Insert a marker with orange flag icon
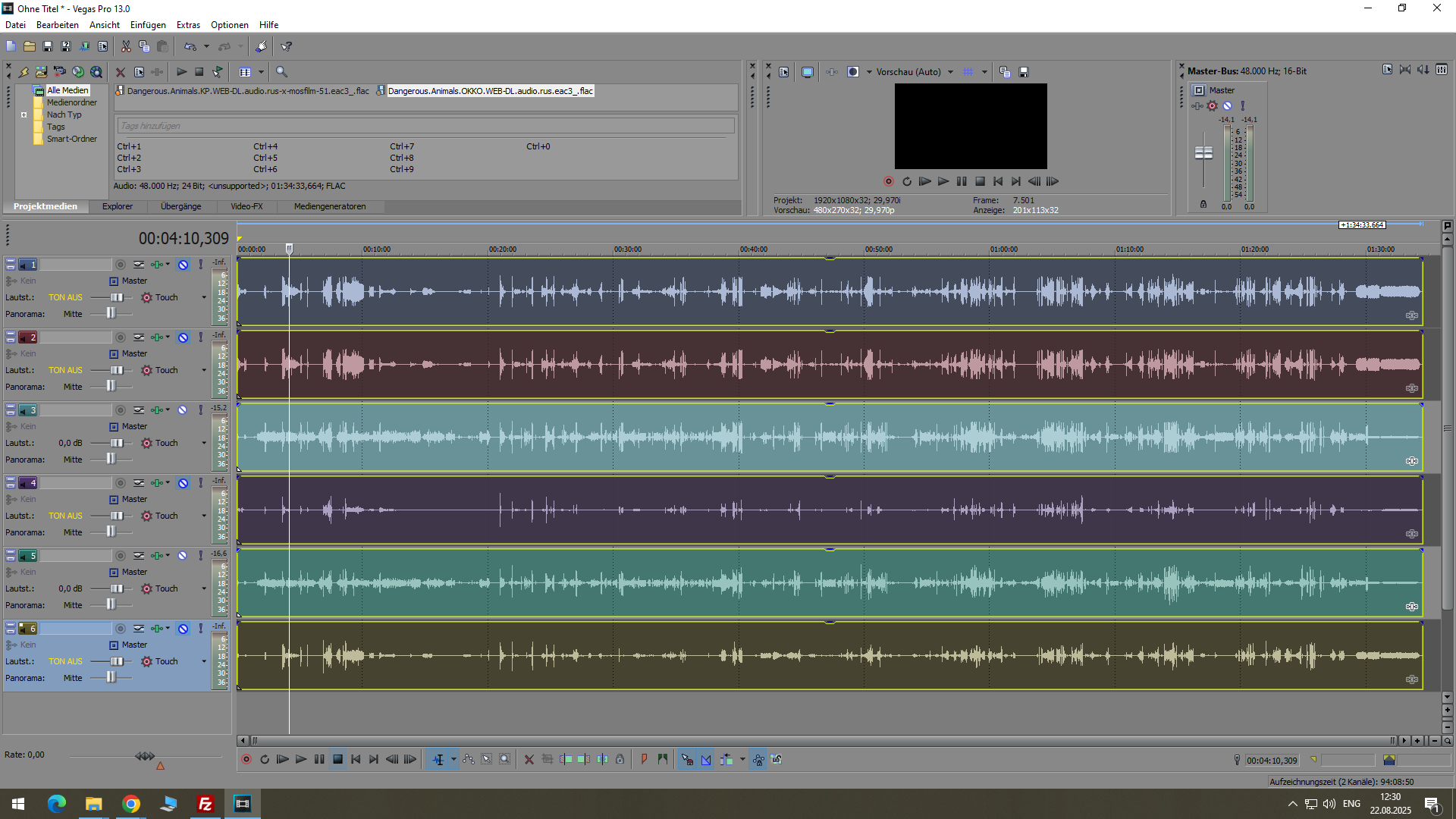The image size is (1456, 819). pos(645,760)
